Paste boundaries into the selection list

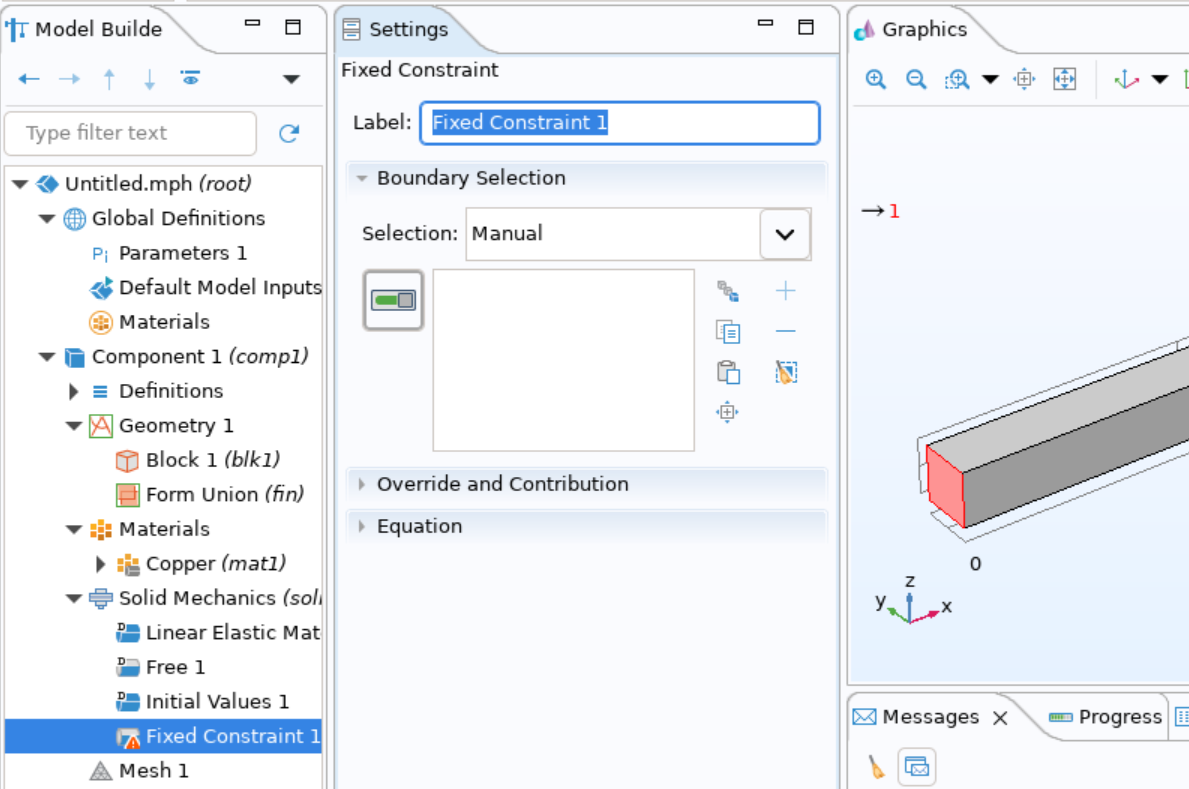point(729,371)
